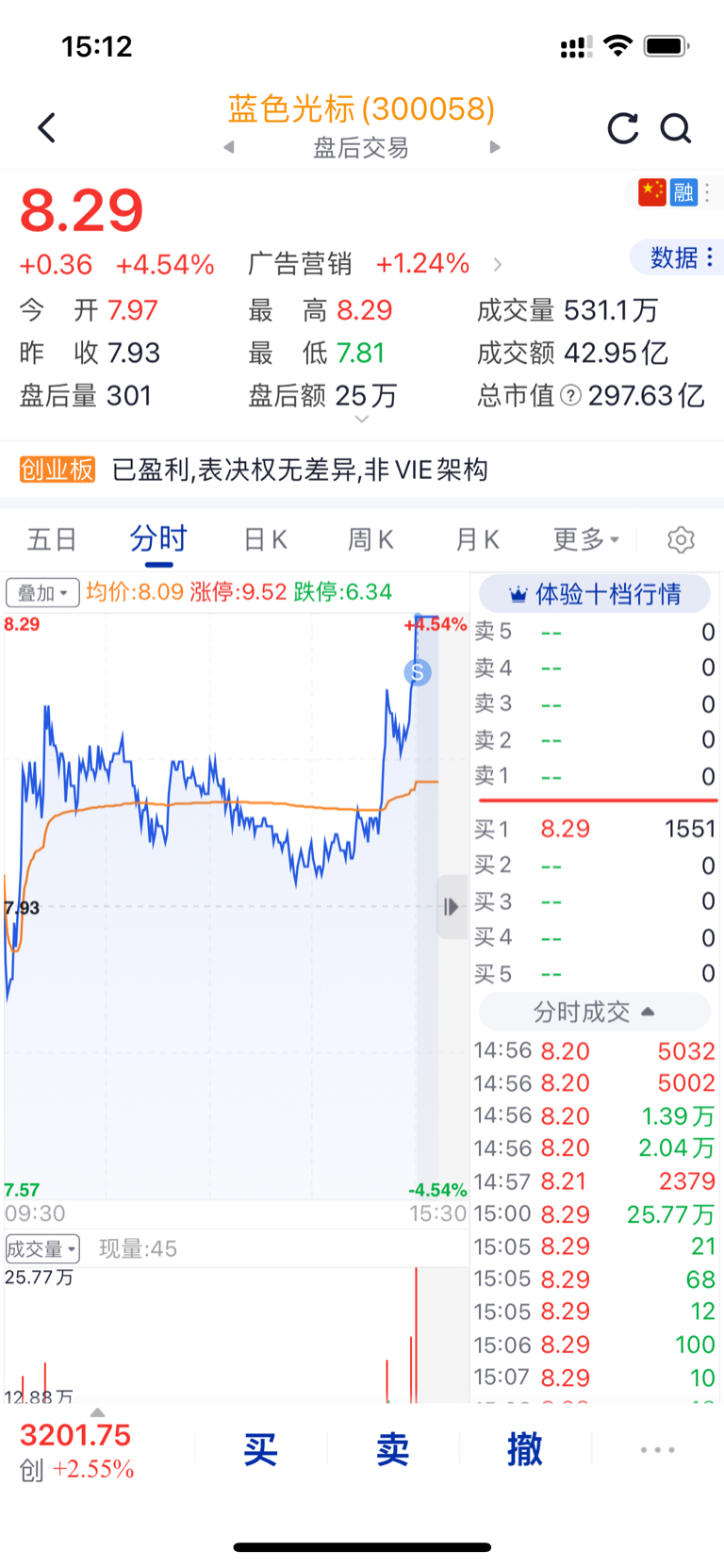724x1568 pixels.
Task: Open the search magnifier icon
Action: tap(676, 128)
